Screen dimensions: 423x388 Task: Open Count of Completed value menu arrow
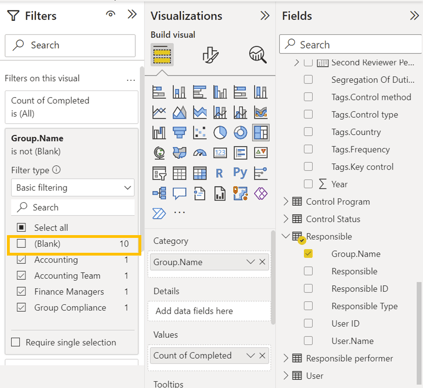(x=251, y=356)
